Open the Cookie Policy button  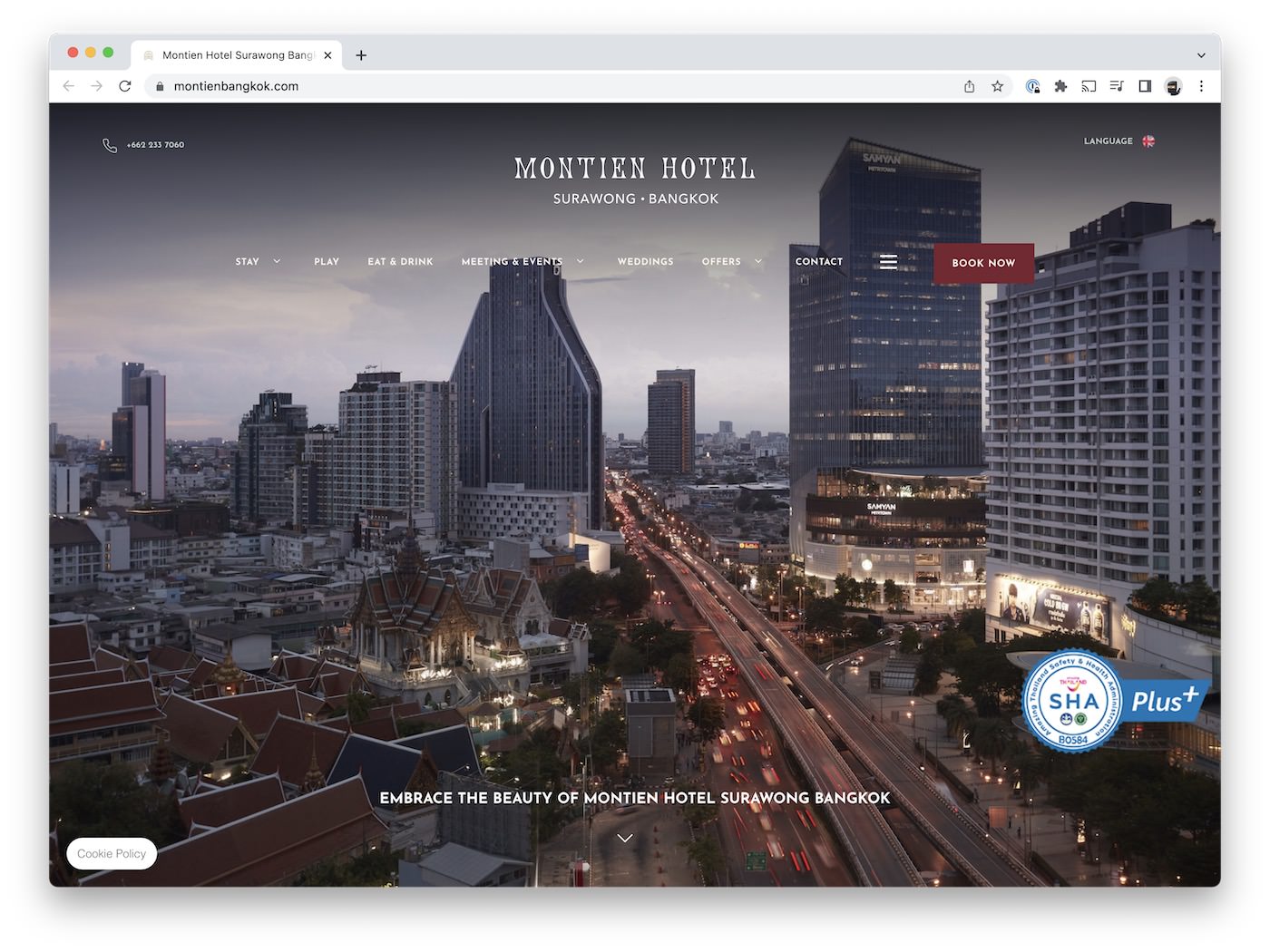click(x=112, y=854)
